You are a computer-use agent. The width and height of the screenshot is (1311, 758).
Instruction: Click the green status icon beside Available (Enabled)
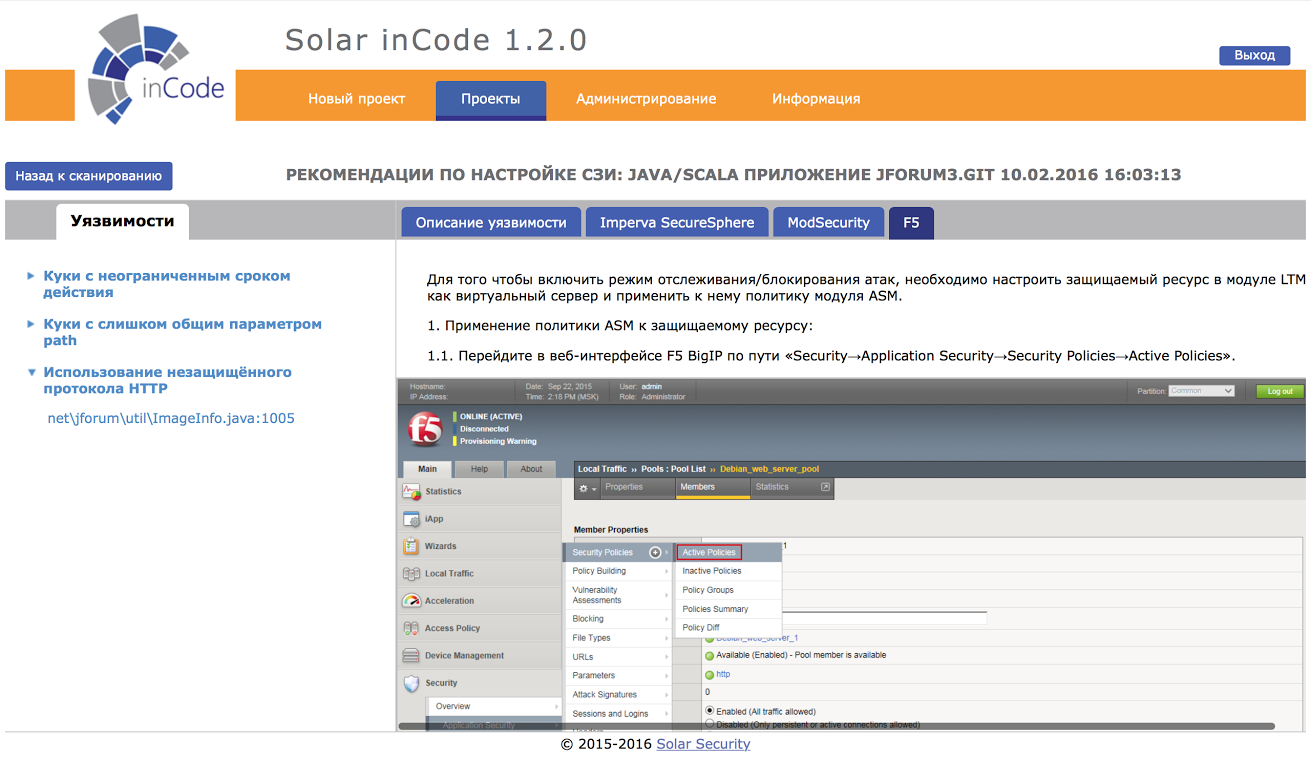(710, 656)
